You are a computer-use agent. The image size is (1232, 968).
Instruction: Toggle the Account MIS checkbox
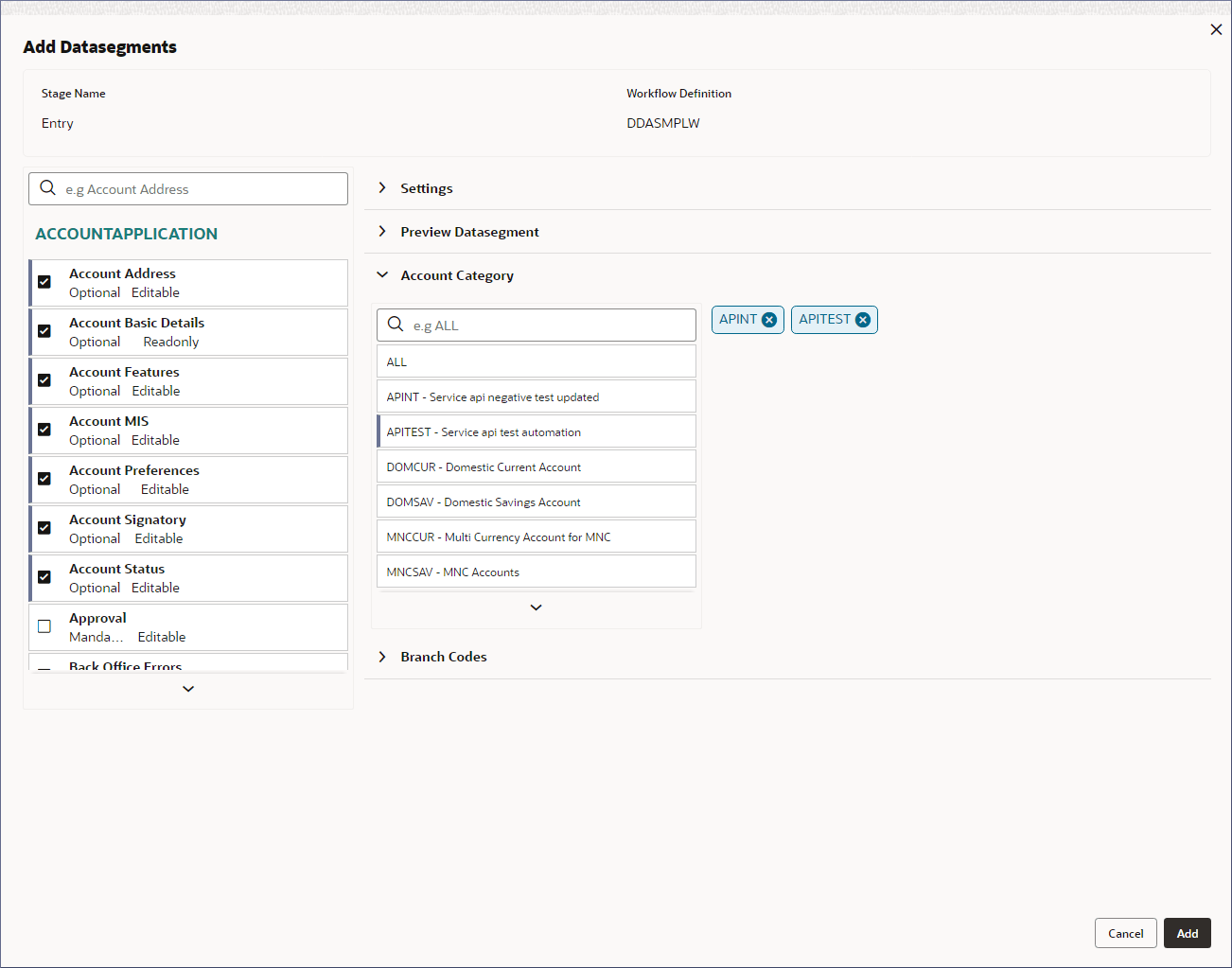pyautogui.click(x=44, y=430)
